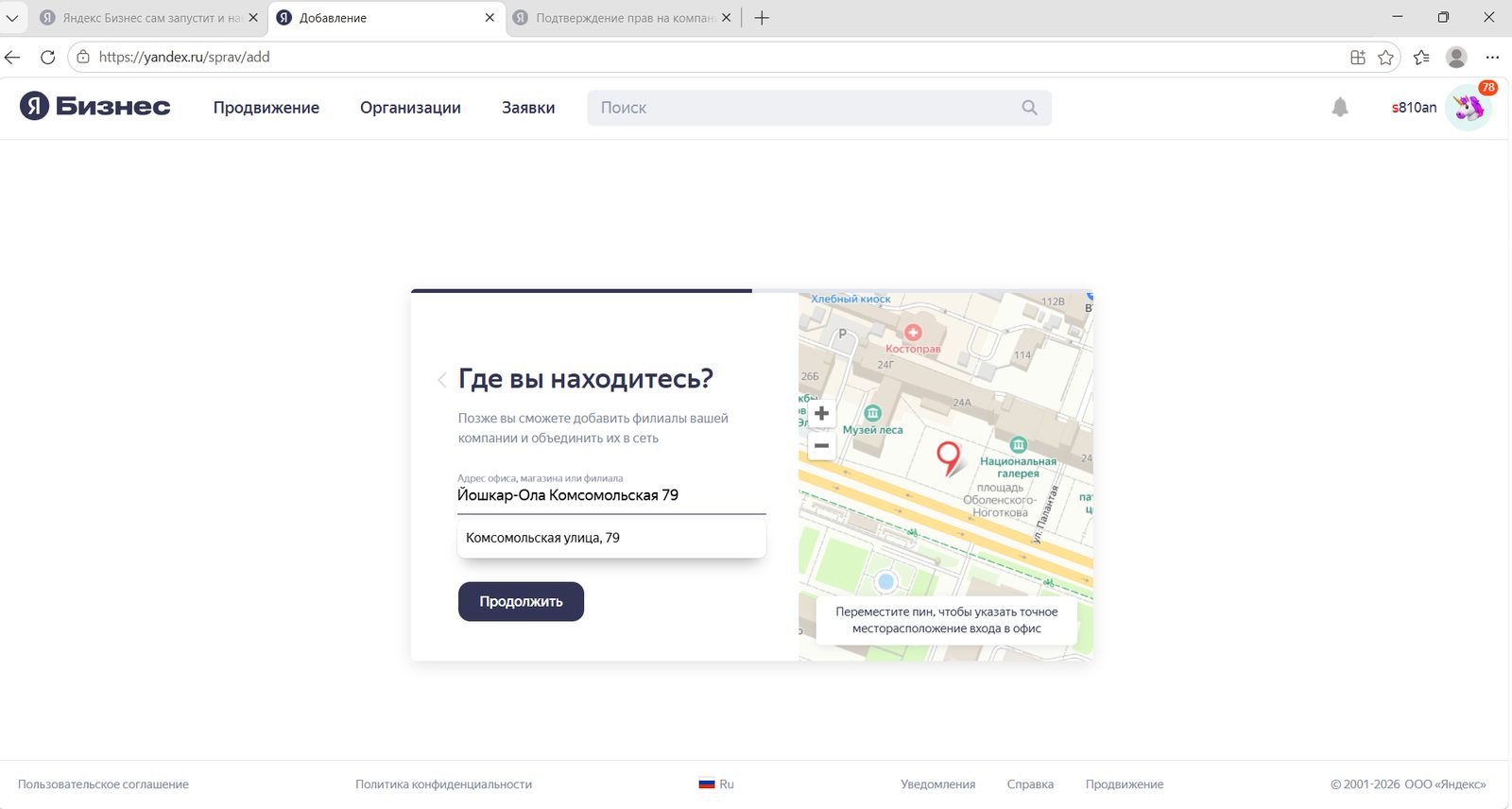Viewport: 1512px width, 809px height.
Task: Add page to favorites with star icon
Action: click(1385, 58)
